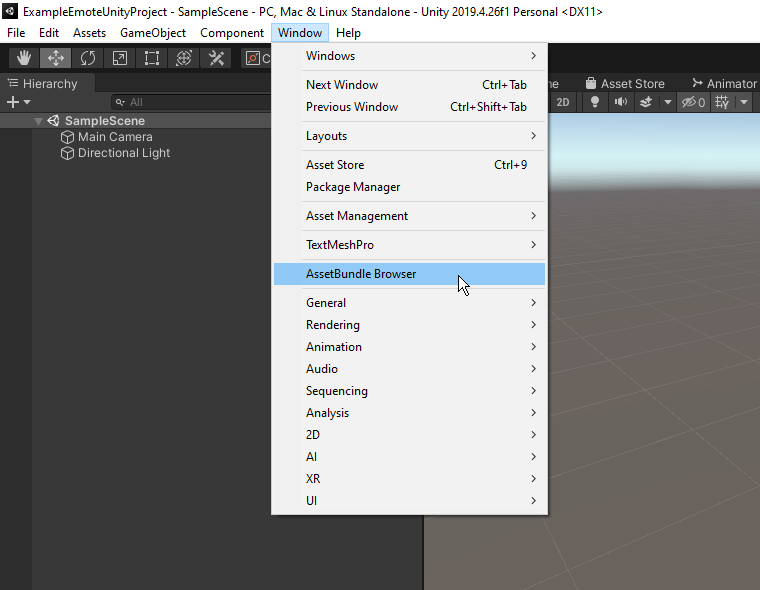760x590 pixels.
Task: Choose Previous Window menu entry
Action: tap(410, 107)
